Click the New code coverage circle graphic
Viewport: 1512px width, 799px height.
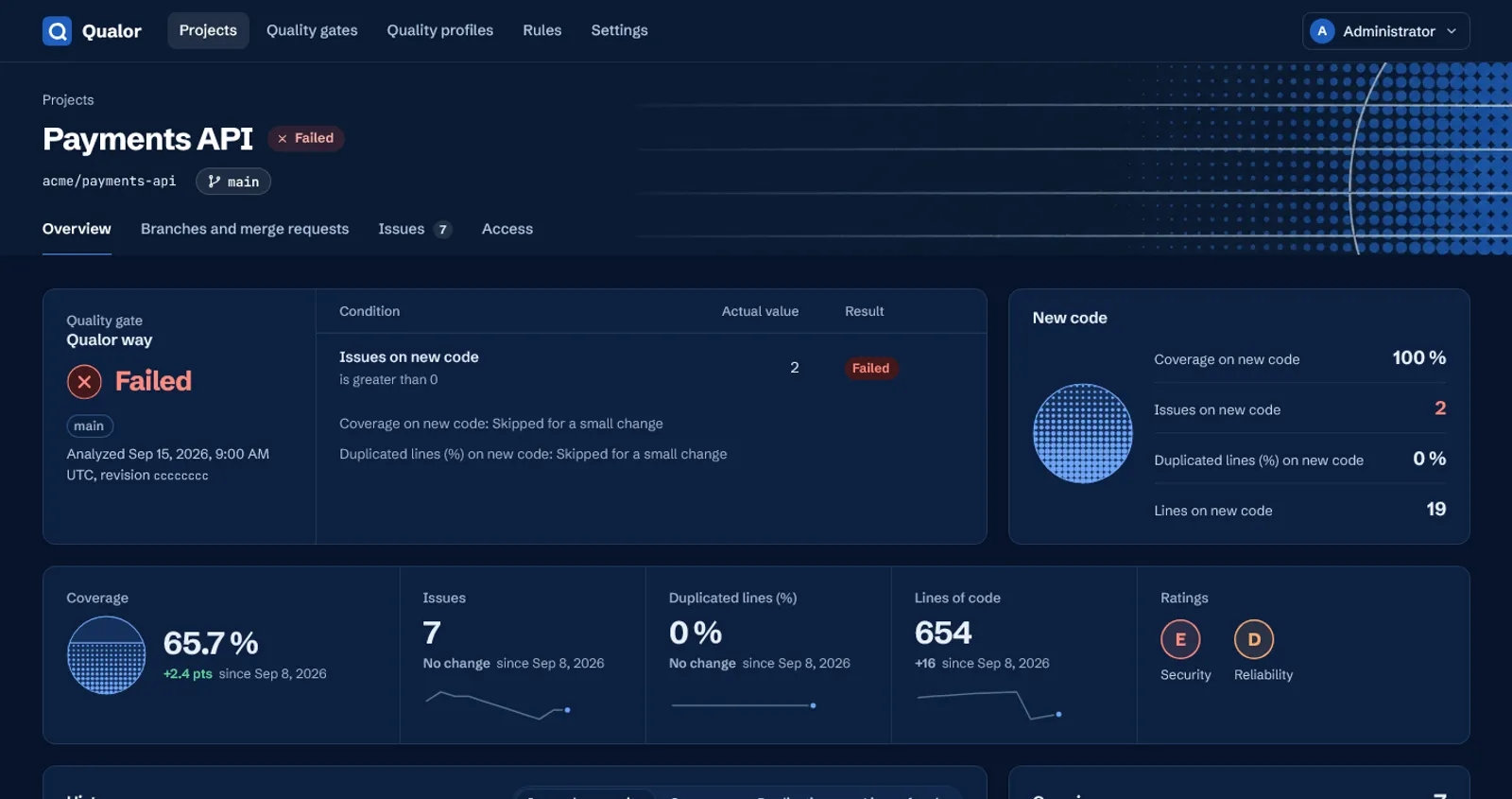coord(1083,433)
